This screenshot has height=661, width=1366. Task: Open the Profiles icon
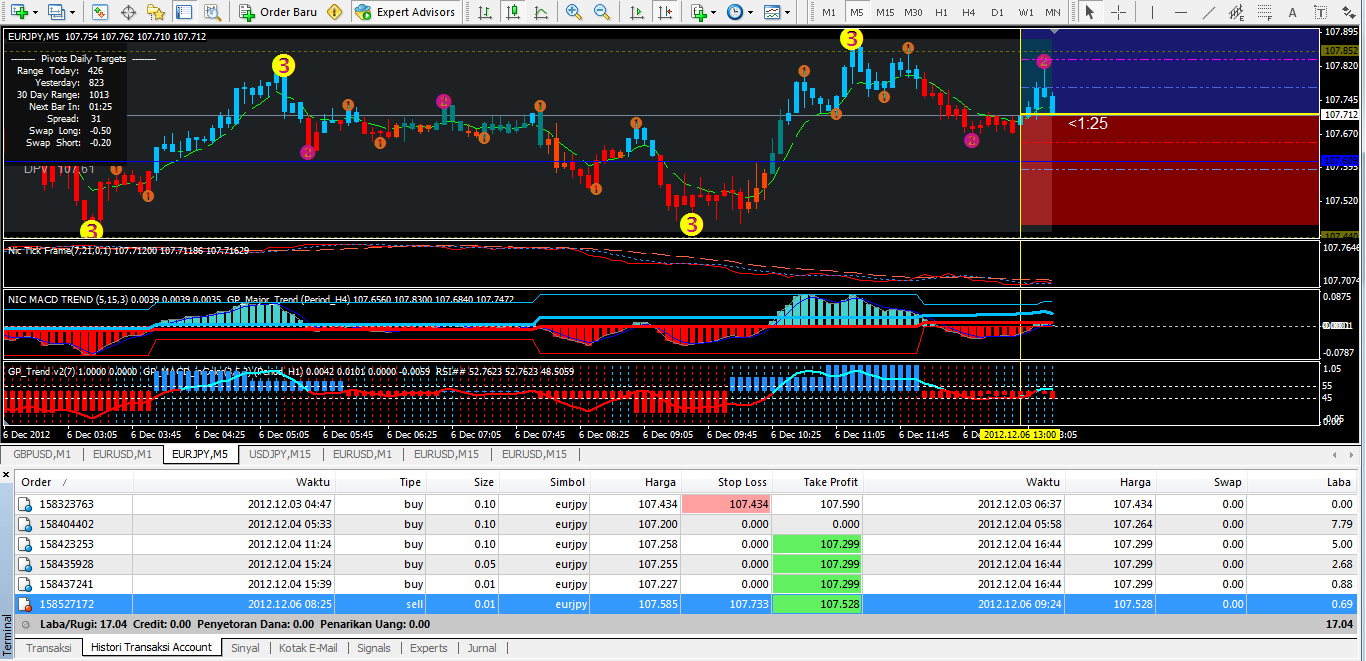pyautogui.click(x=56, y=12)
